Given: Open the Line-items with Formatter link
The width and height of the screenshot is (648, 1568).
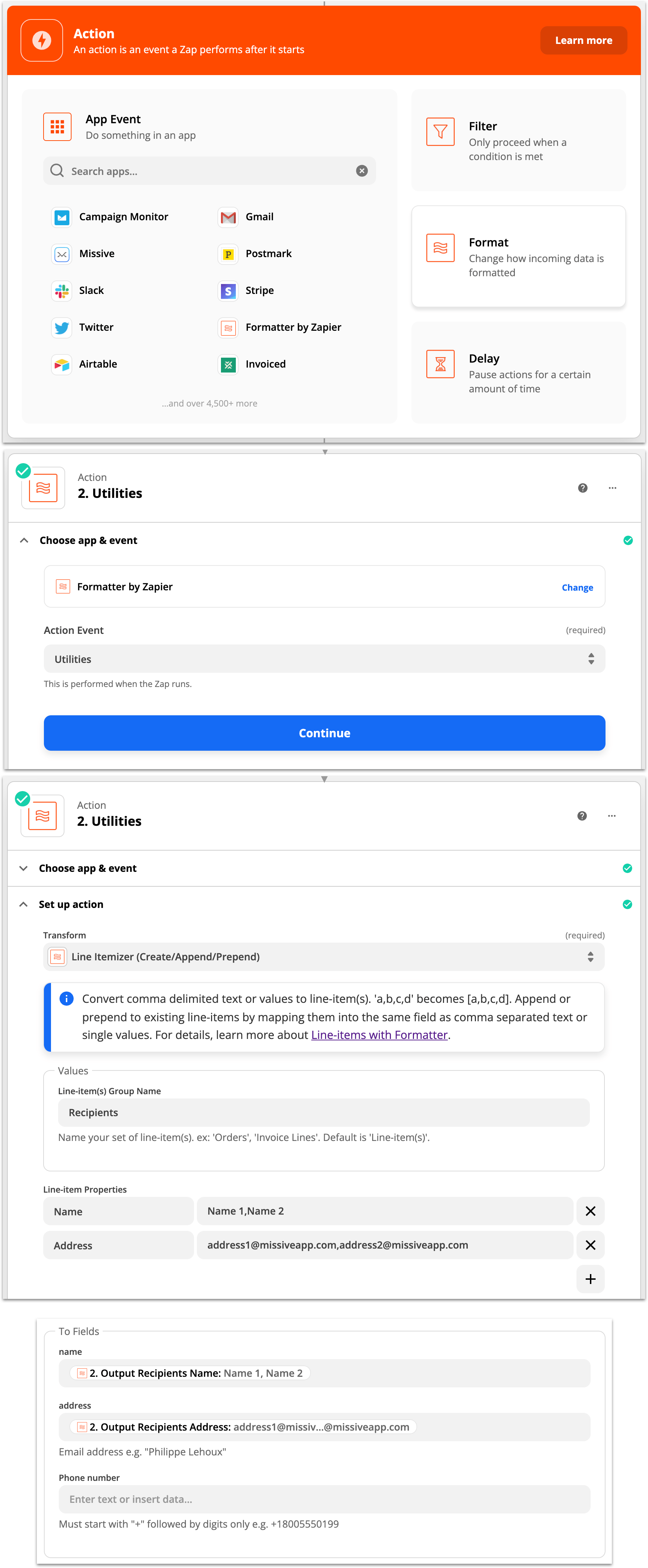Looking at the screenshot, I should [x=379, y=1035].
